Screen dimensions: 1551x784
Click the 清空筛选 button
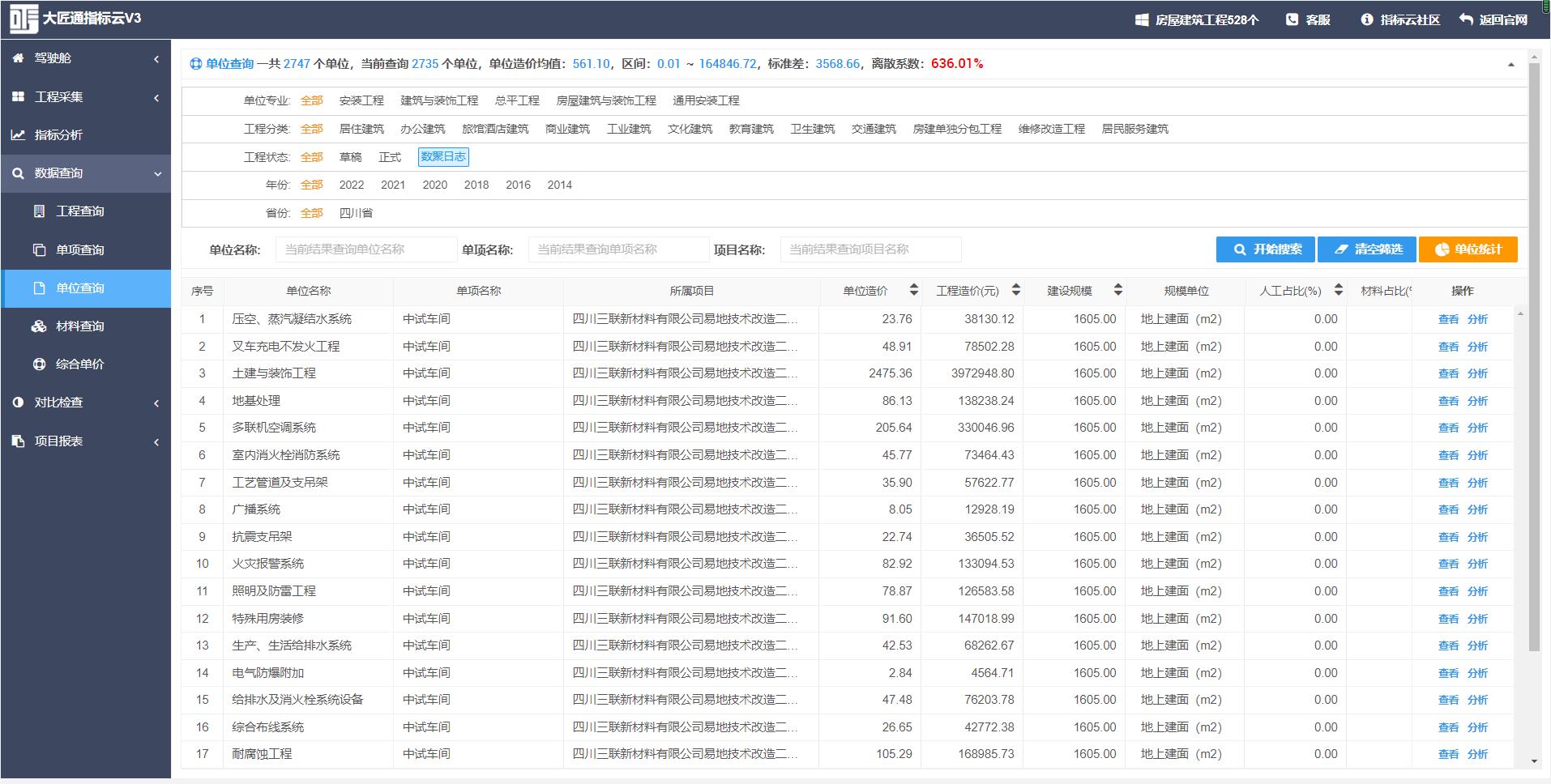pos(1367,249)
